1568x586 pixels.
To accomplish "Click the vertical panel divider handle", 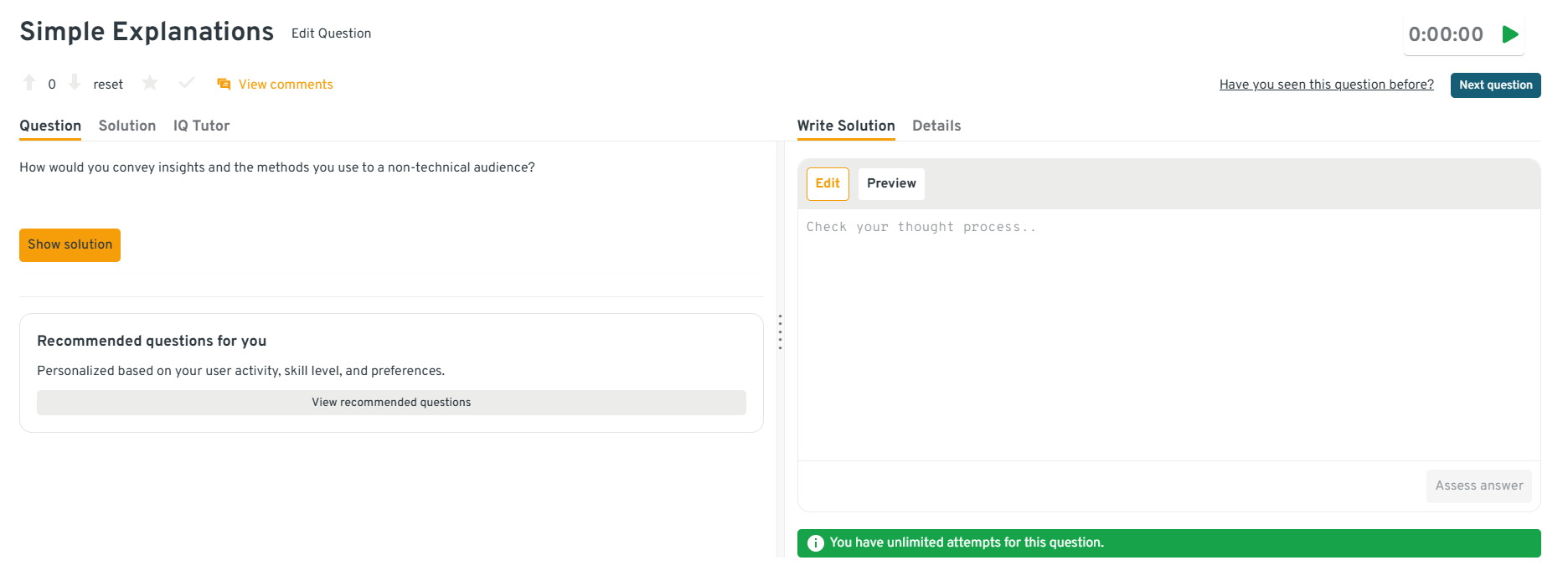I will pos(780,332).
